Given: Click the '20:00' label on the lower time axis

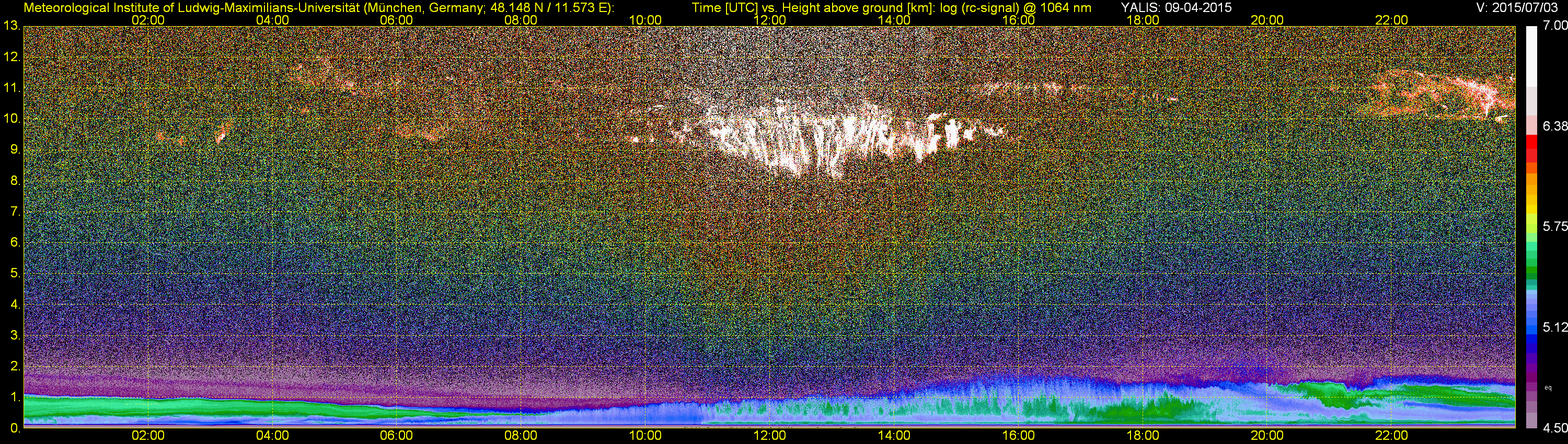Looking at the screenshot, I should pyautogui.click(x=1267, y=436).
